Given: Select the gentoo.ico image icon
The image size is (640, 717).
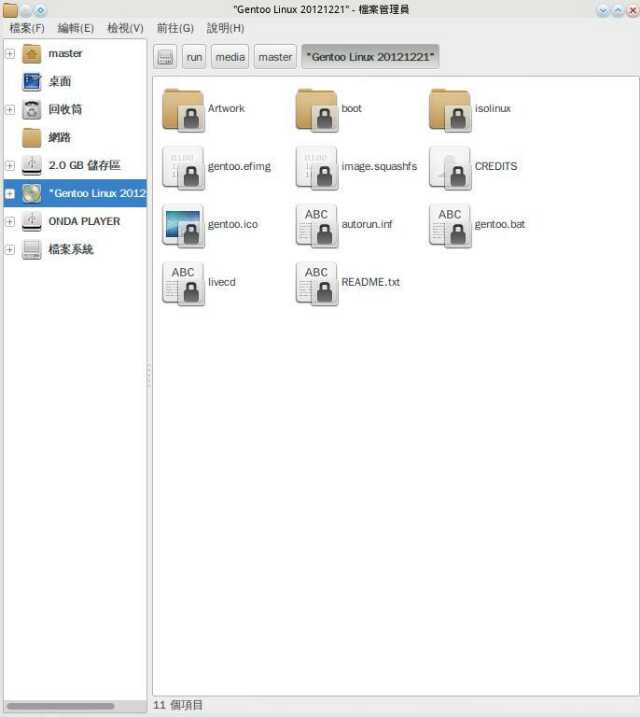Looking at the screenshot, I should 183,226.
